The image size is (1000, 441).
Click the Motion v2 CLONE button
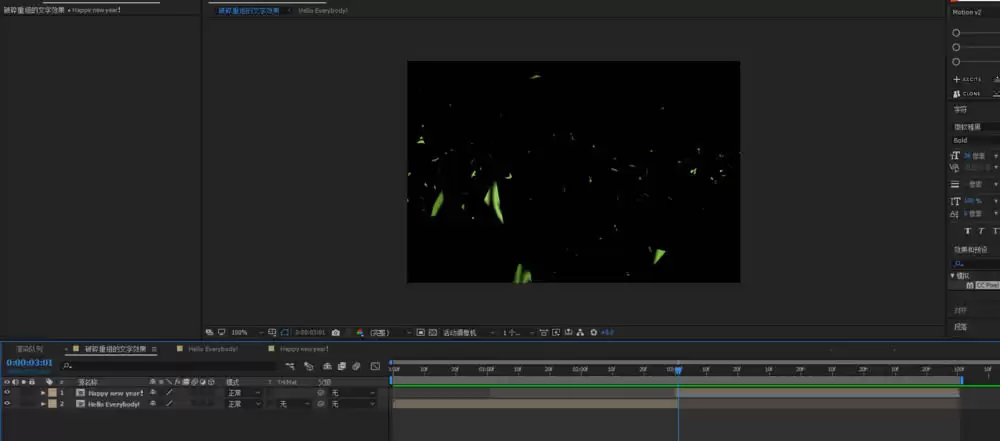(x=967, y=94)
